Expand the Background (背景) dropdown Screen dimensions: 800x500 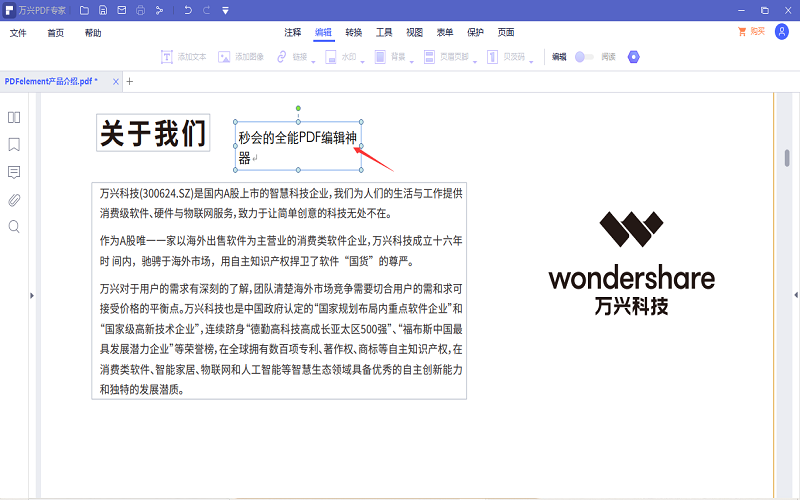(410, 60)
